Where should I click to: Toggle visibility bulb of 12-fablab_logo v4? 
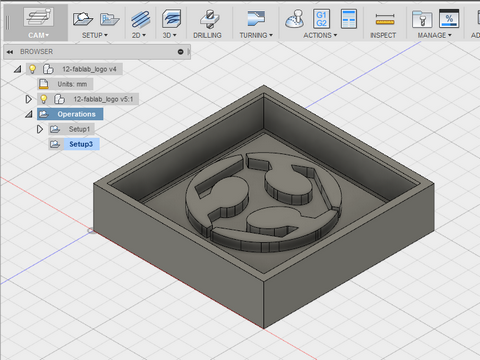coord(32,69)
